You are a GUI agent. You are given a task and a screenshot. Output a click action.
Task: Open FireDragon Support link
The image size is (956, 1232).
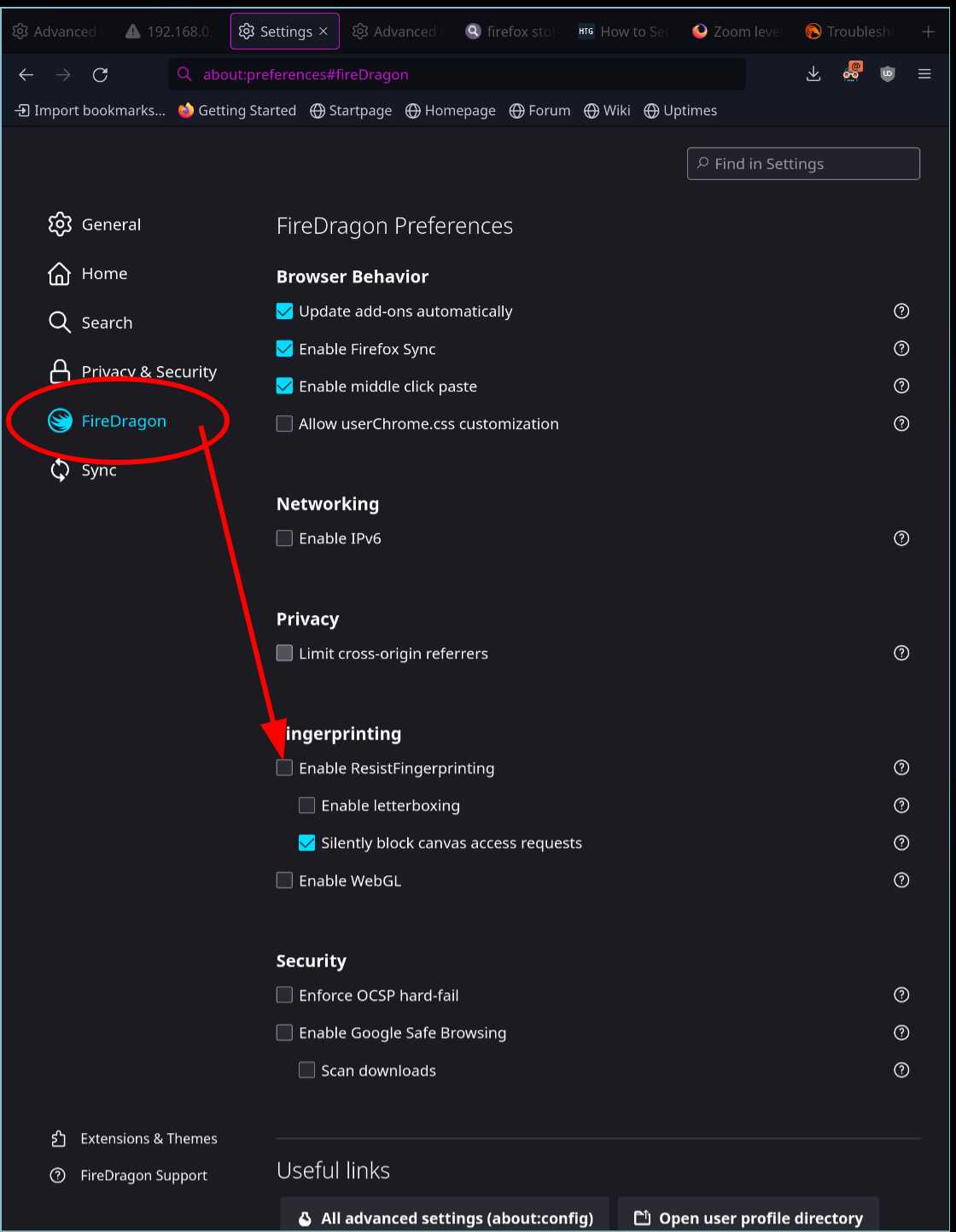tap(129, 1176)
